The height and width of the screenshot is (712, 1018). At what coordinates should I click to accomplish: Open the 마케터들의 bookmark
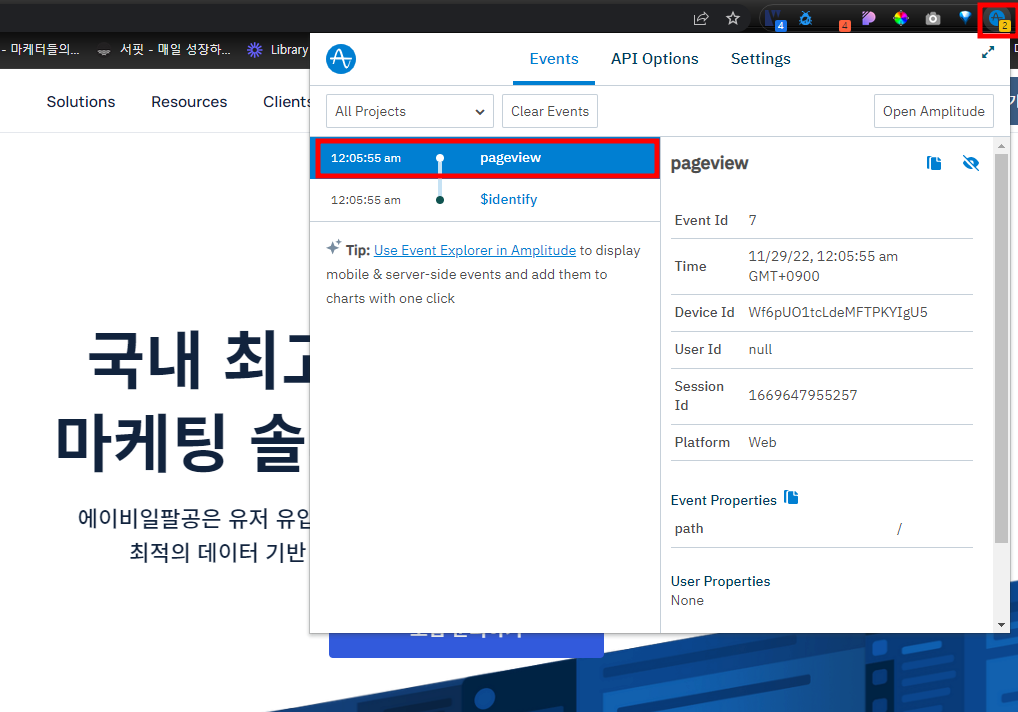click(40, 49)
